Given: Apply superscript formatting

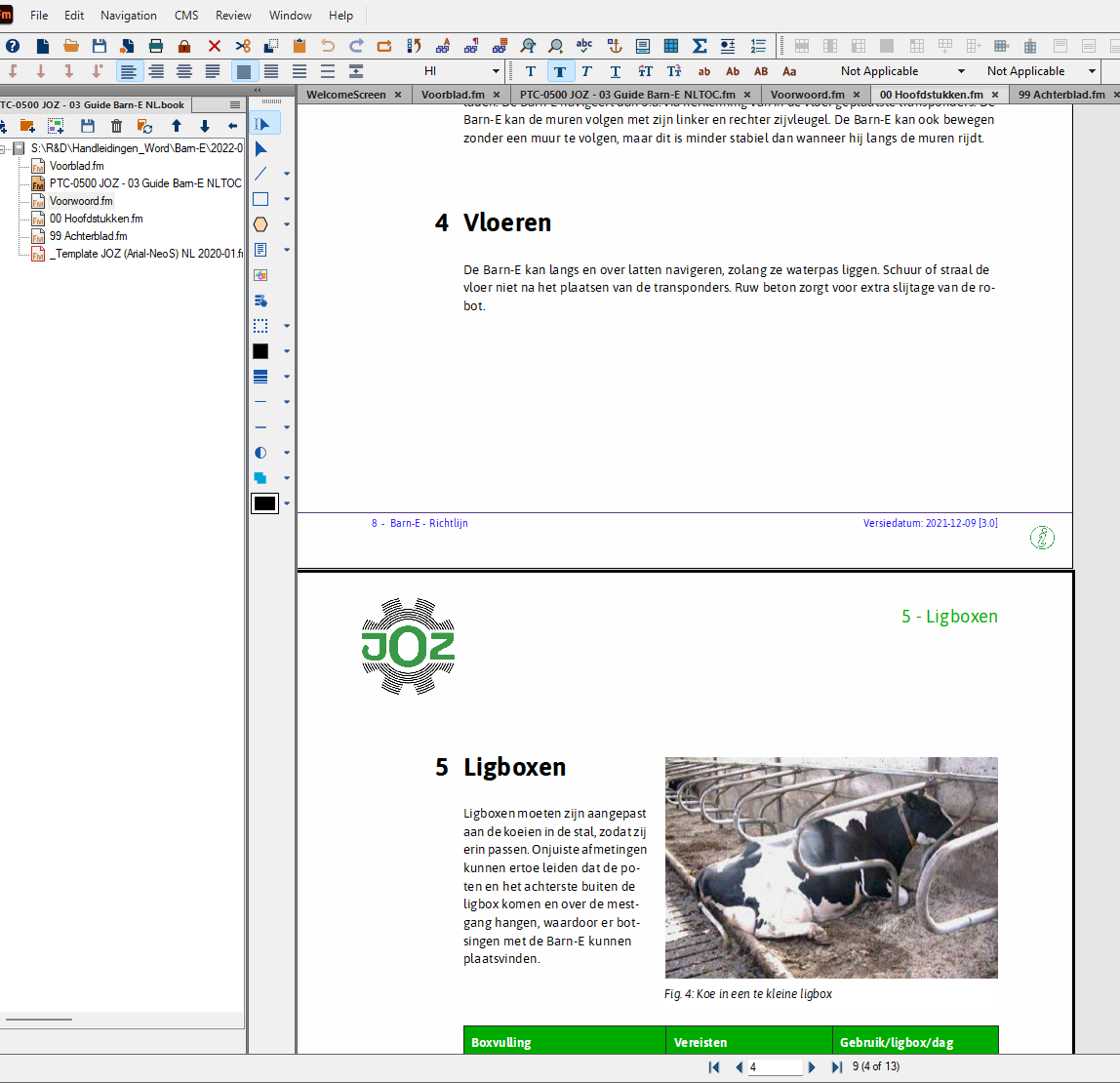Looking at the screenshot, I should pos(644,71).
